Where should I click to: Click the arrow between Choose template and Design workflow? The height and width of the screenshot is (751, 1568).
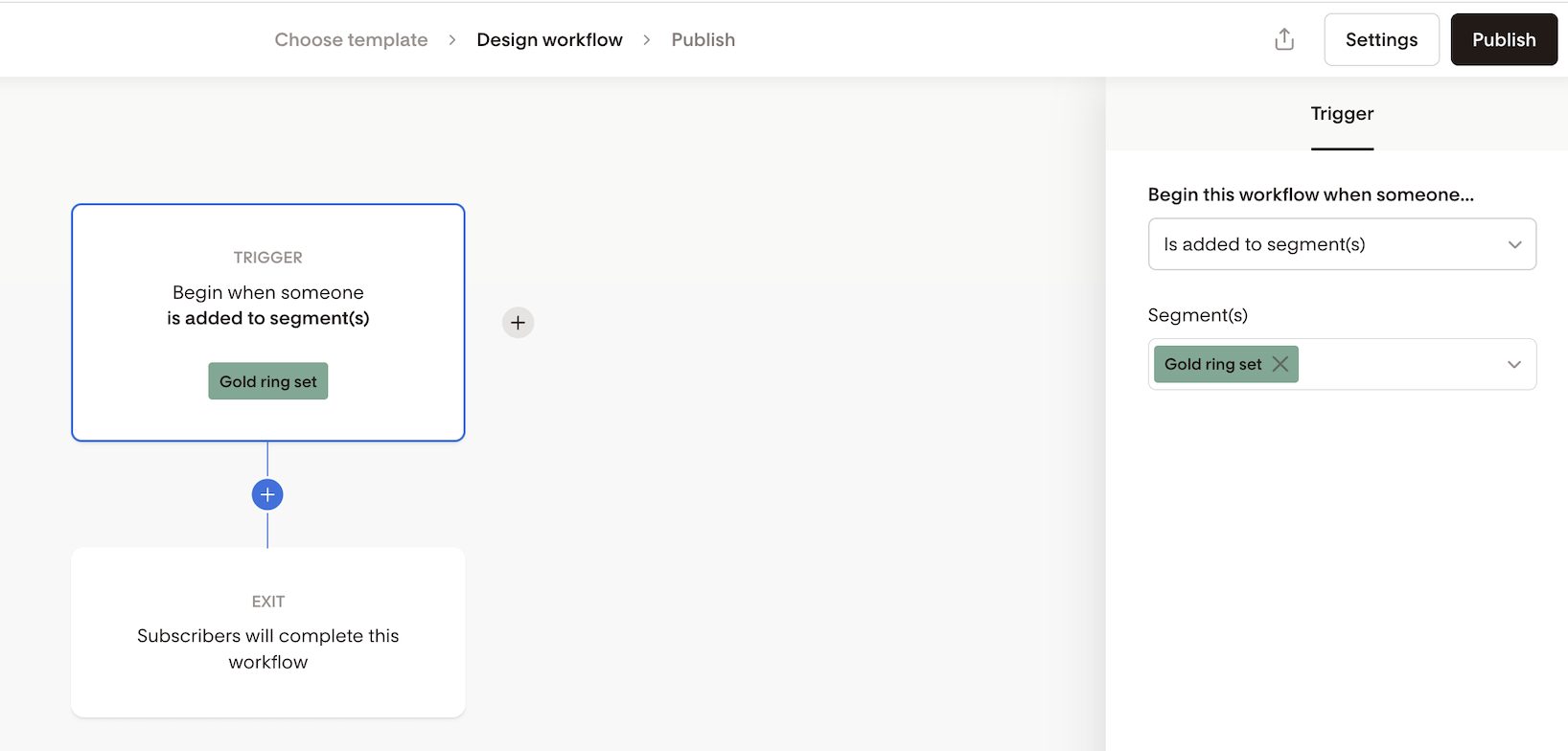[452, 39]
